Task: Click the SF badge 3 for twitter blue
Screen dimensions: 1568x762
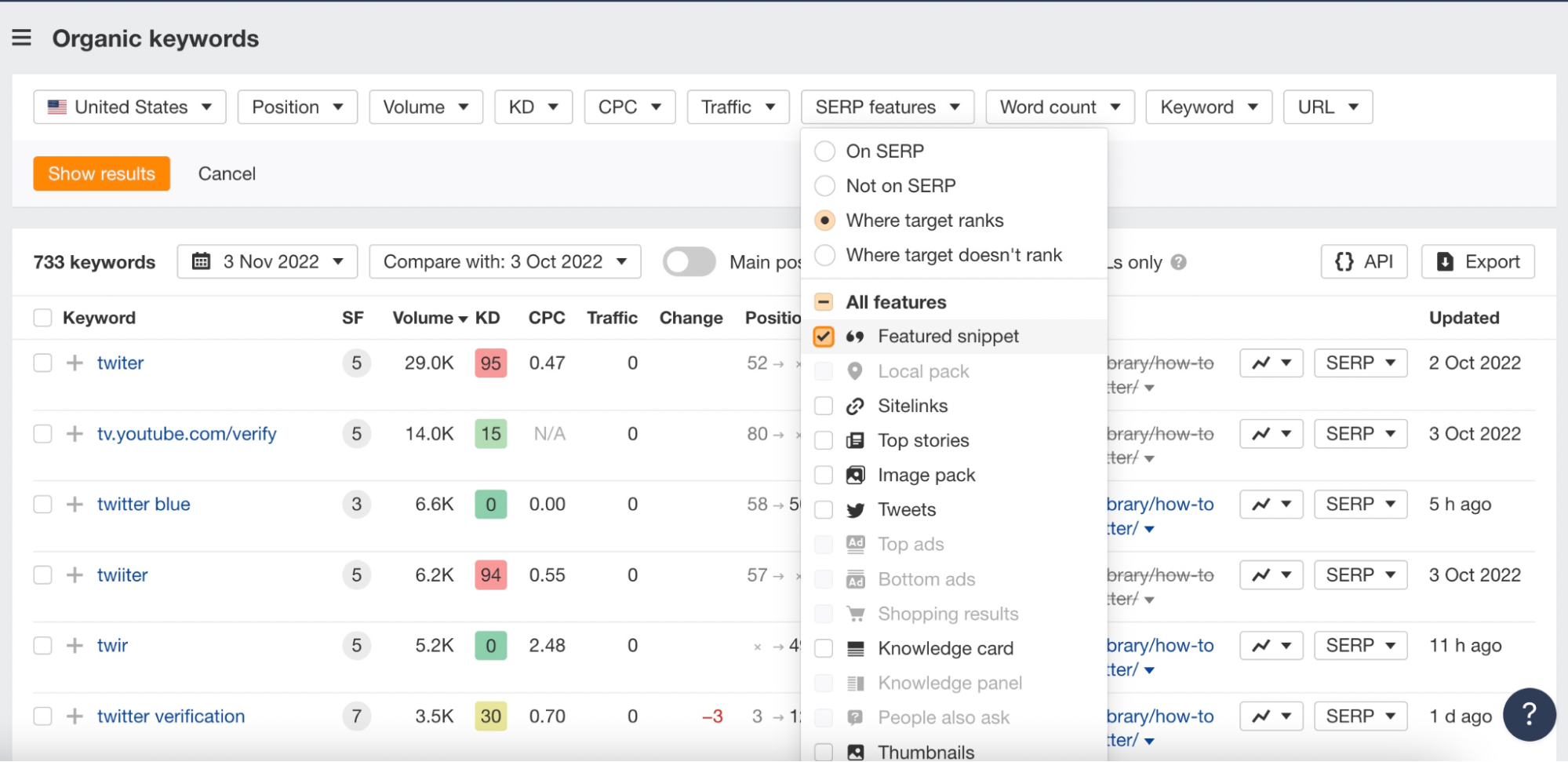Action: [356, 504]
